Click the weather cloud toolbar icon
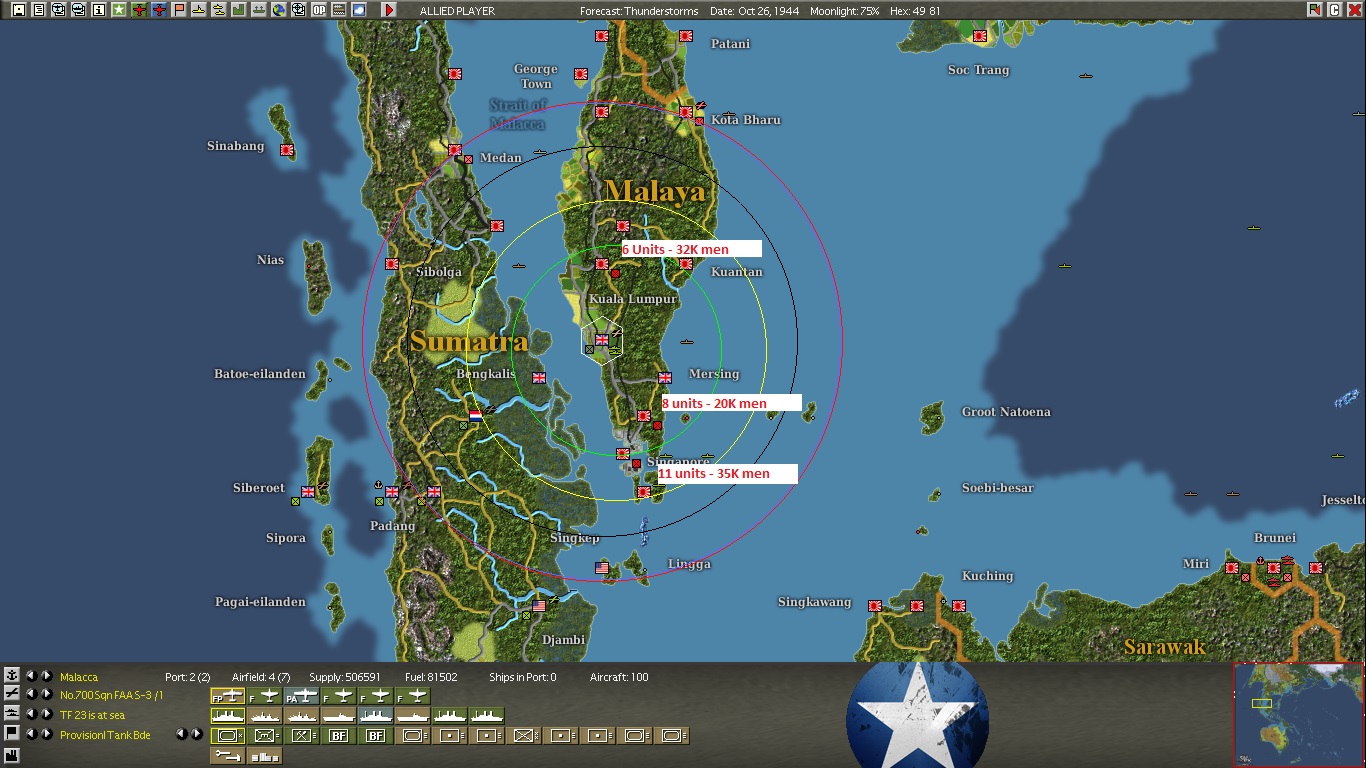Viewport: 1366px width, 768px height. pyautogui.click(x=359, y=10)
